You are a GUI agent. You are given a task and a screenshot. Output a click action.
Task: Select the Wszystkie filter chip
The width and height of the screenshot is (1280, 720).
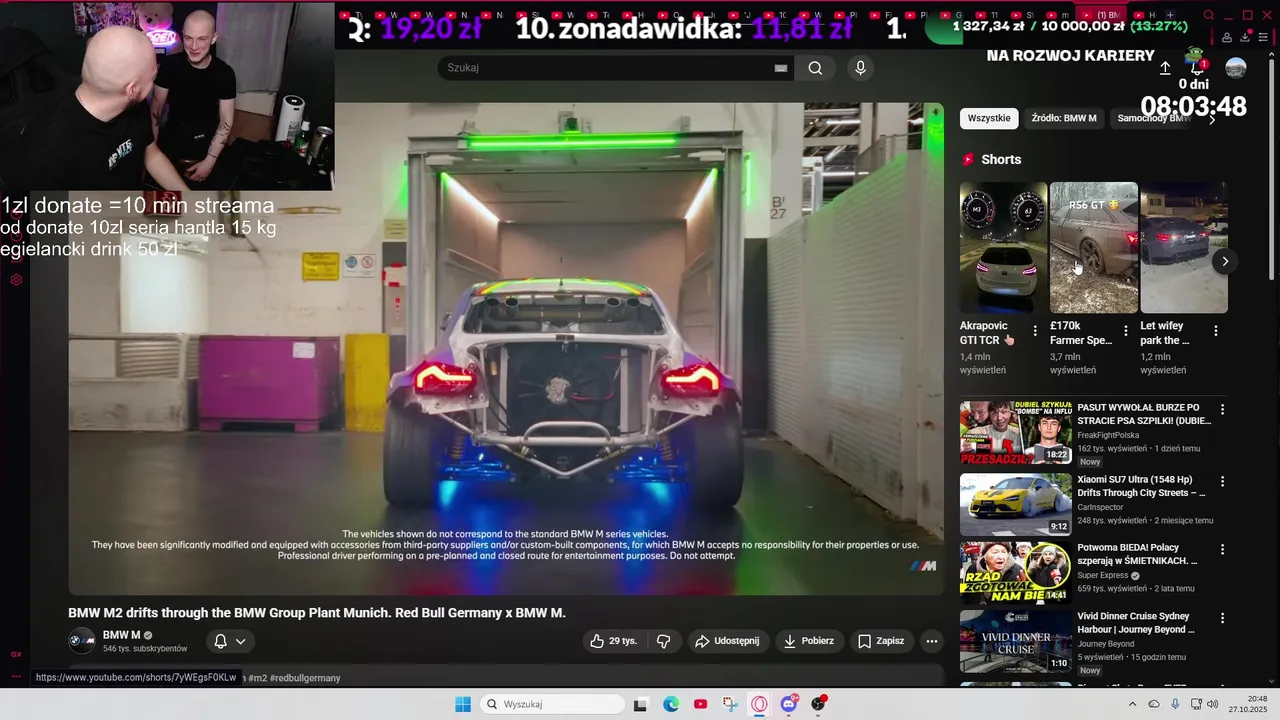coord(989,118)
